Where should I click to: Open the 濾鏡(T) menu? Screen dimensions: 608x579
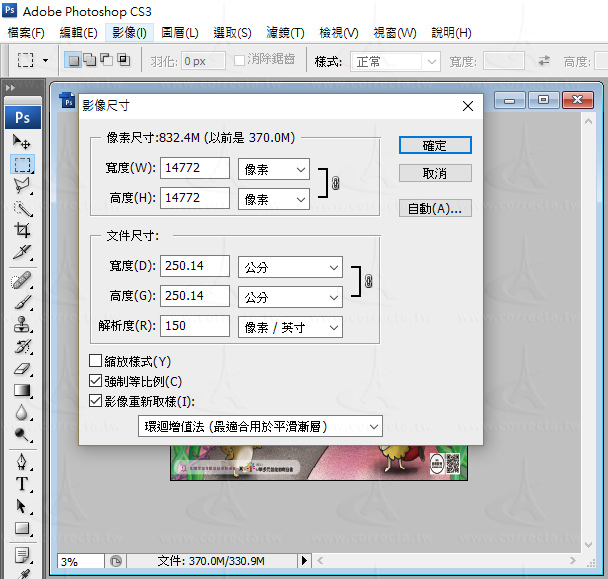pyautogui.click(x=286, y=33)
